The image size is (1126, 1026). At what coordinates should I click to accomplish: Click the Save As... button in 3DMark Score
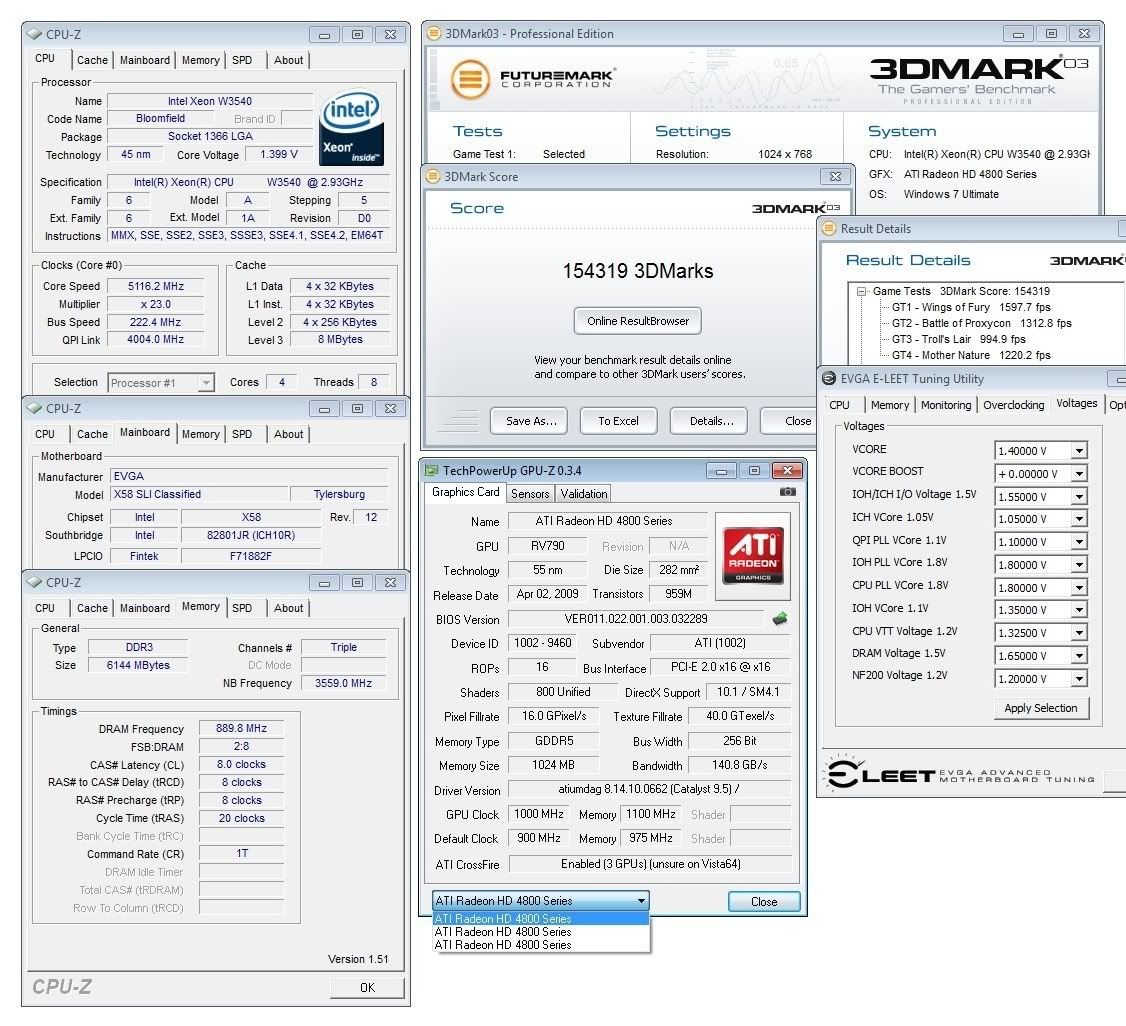[x=529, y=421]
